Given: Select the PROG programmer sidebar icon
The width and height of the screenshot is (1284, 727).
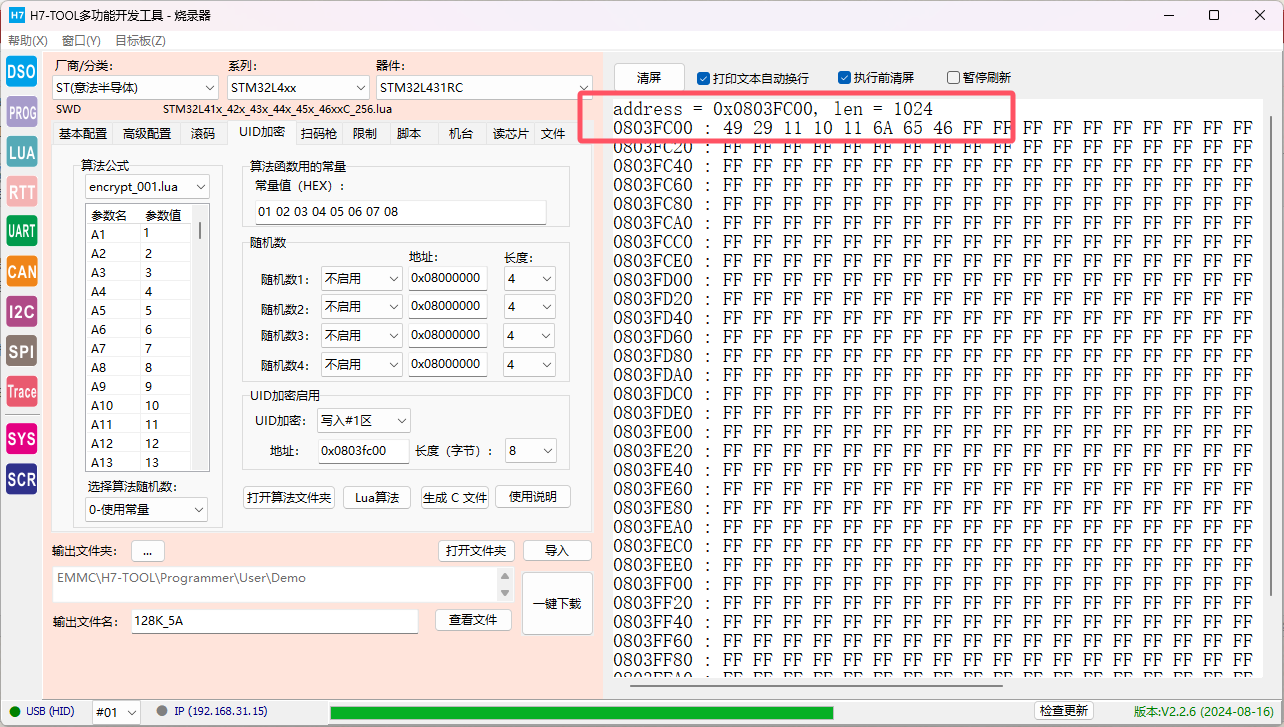Looking at the screenshot, I should pos(22,113).
